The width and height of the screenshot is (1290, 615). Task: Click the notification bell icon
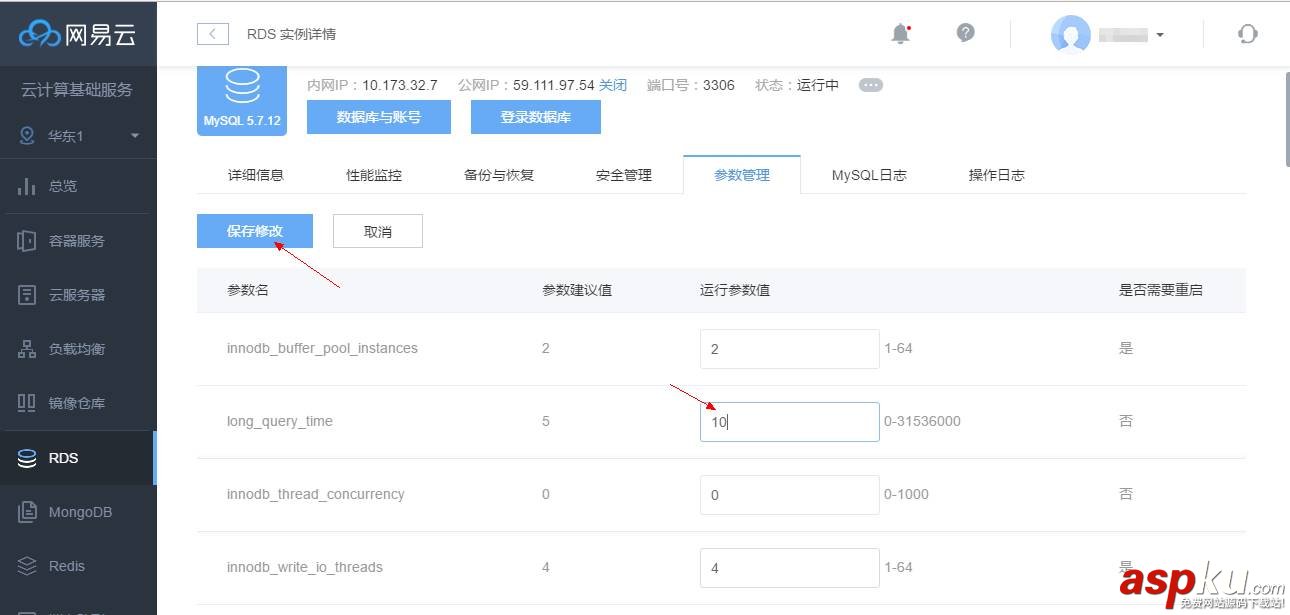900,33
